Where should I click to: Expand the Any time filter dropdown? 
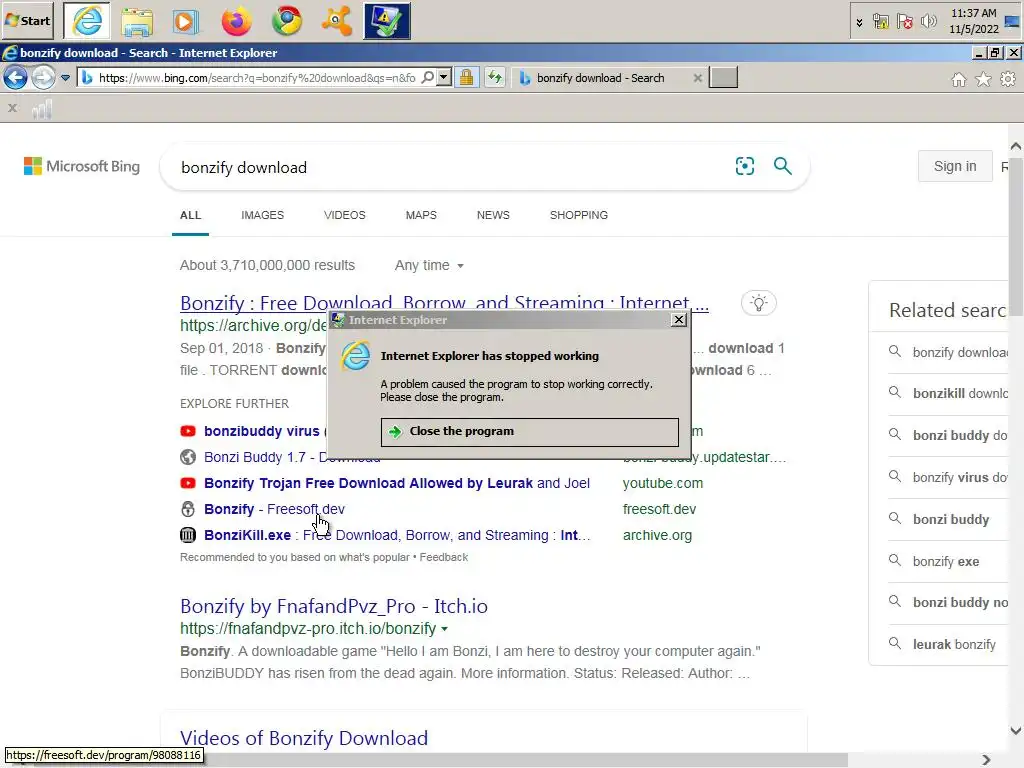429,265
